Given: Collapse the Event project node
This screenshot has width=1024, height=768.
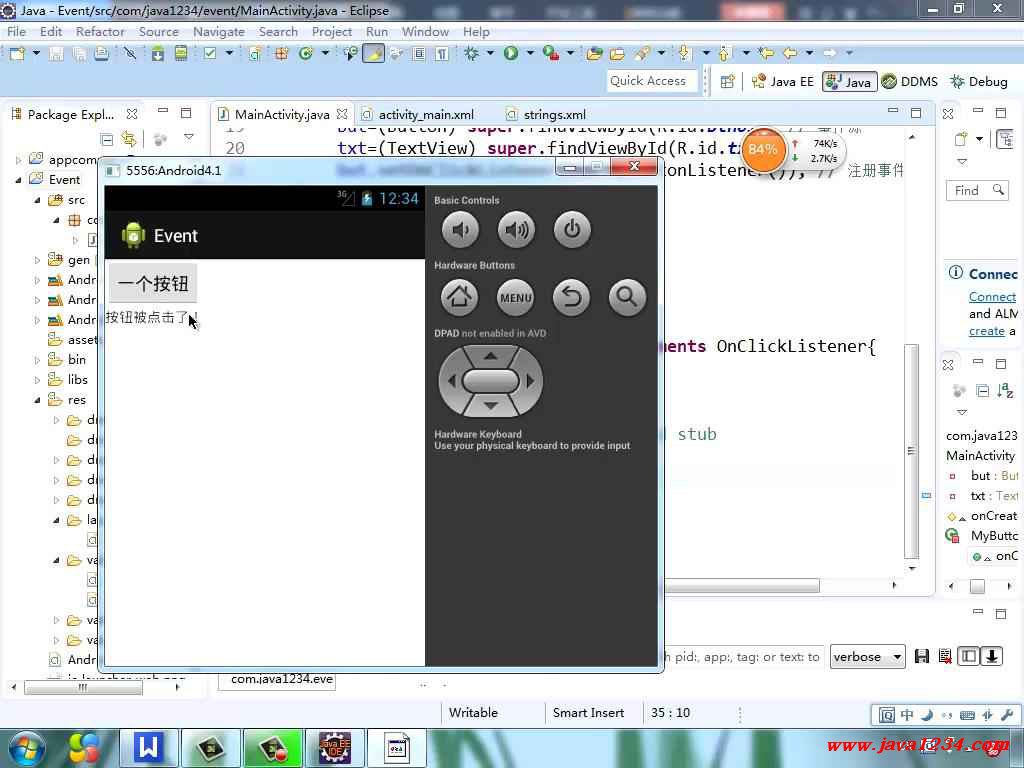Looking at the screenshot, I should (18, 180).
